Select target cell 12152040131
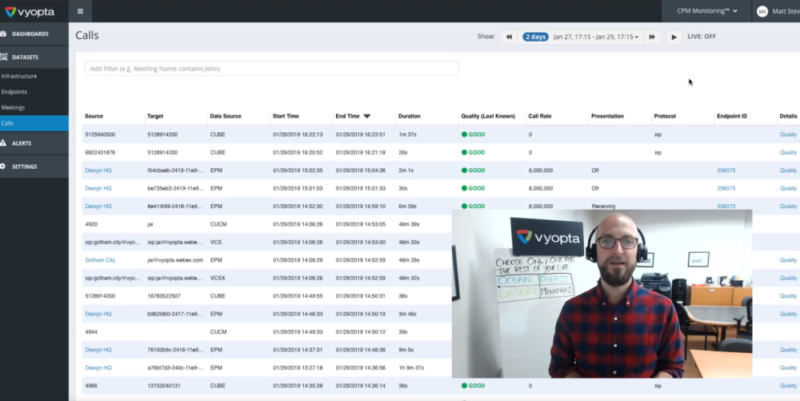800x401 pixels. click(x=164, y=386)
